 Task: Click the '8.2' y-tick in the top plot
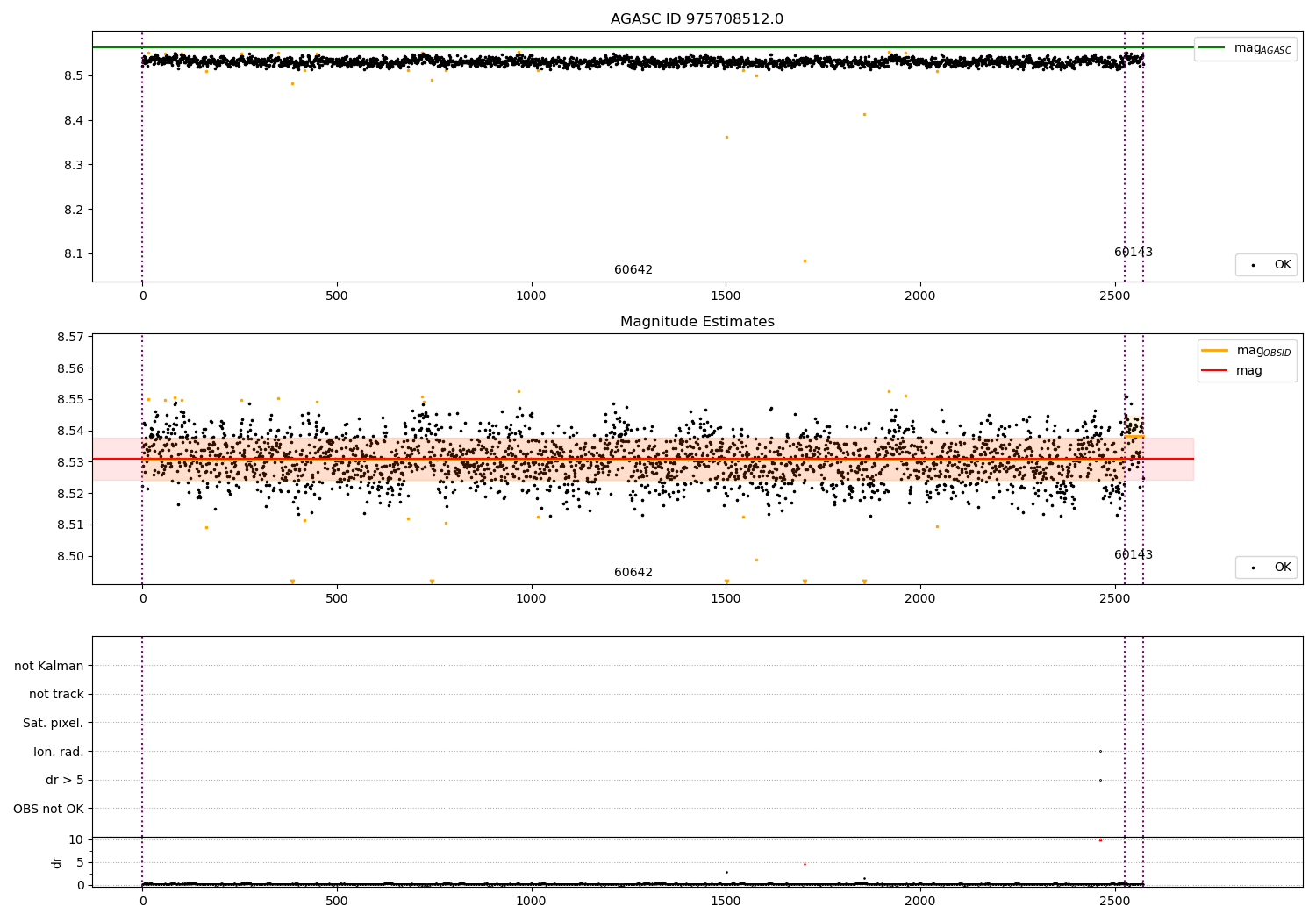click(x=74, y=210)
